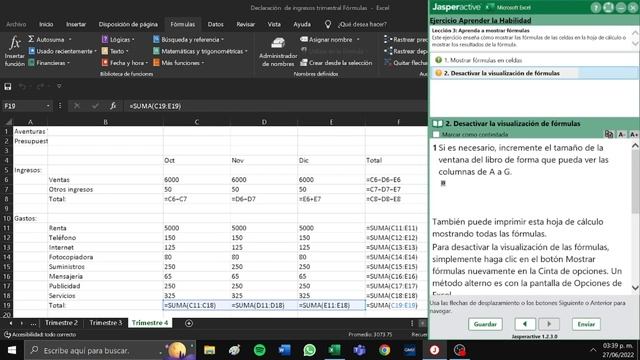Image resolution: width=640 pixels, height=360 pixels.
Task: Click the ¿Qué desea hacer? lightbulb icon
Action: [328, 24]
